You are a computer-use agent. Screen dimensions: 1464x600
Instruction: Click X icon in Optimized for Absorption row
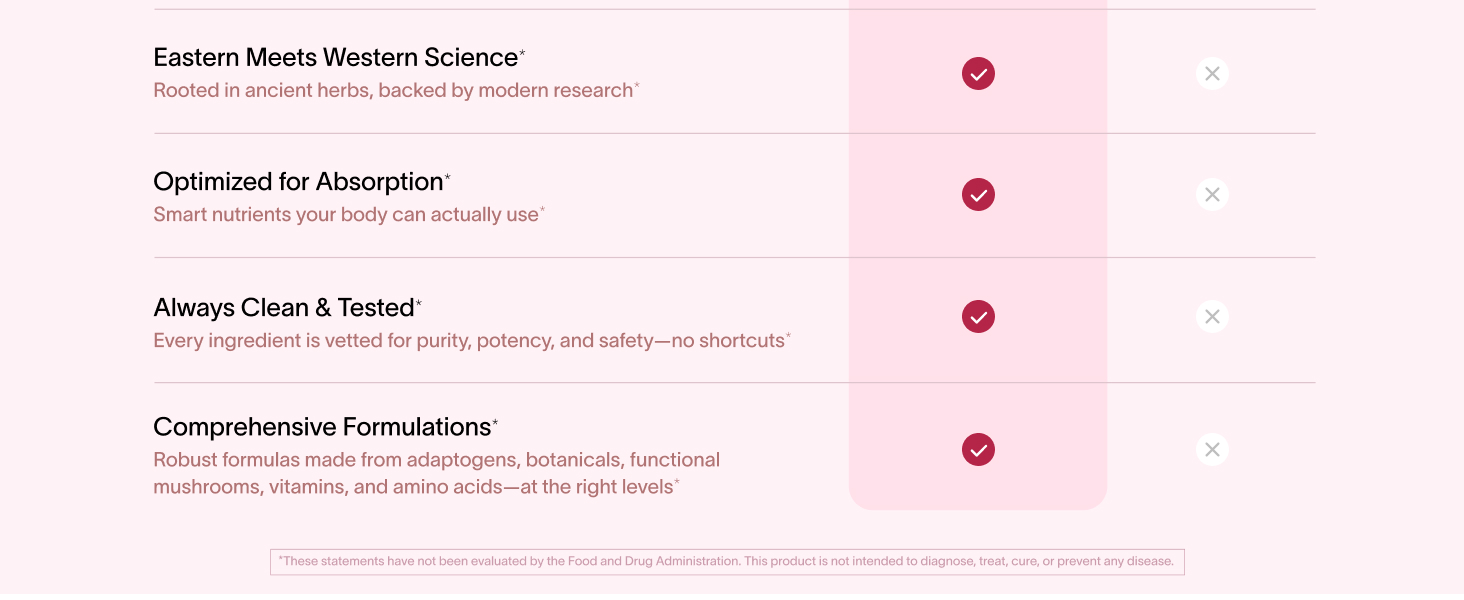tap(1212, 194)
